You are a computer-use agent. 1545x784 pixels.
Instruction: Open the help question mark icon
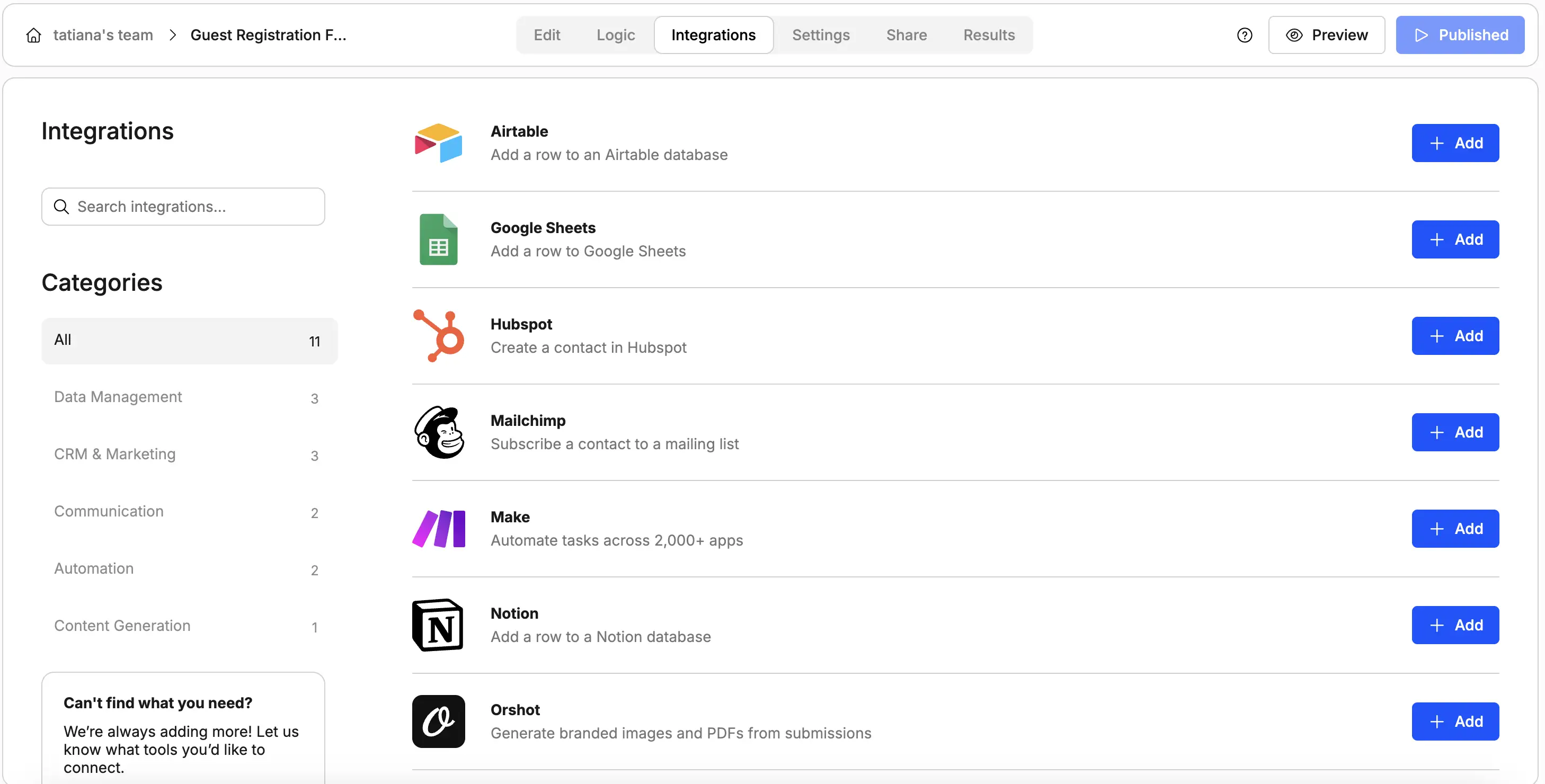pyautogui.click(x=1245, y=35)
